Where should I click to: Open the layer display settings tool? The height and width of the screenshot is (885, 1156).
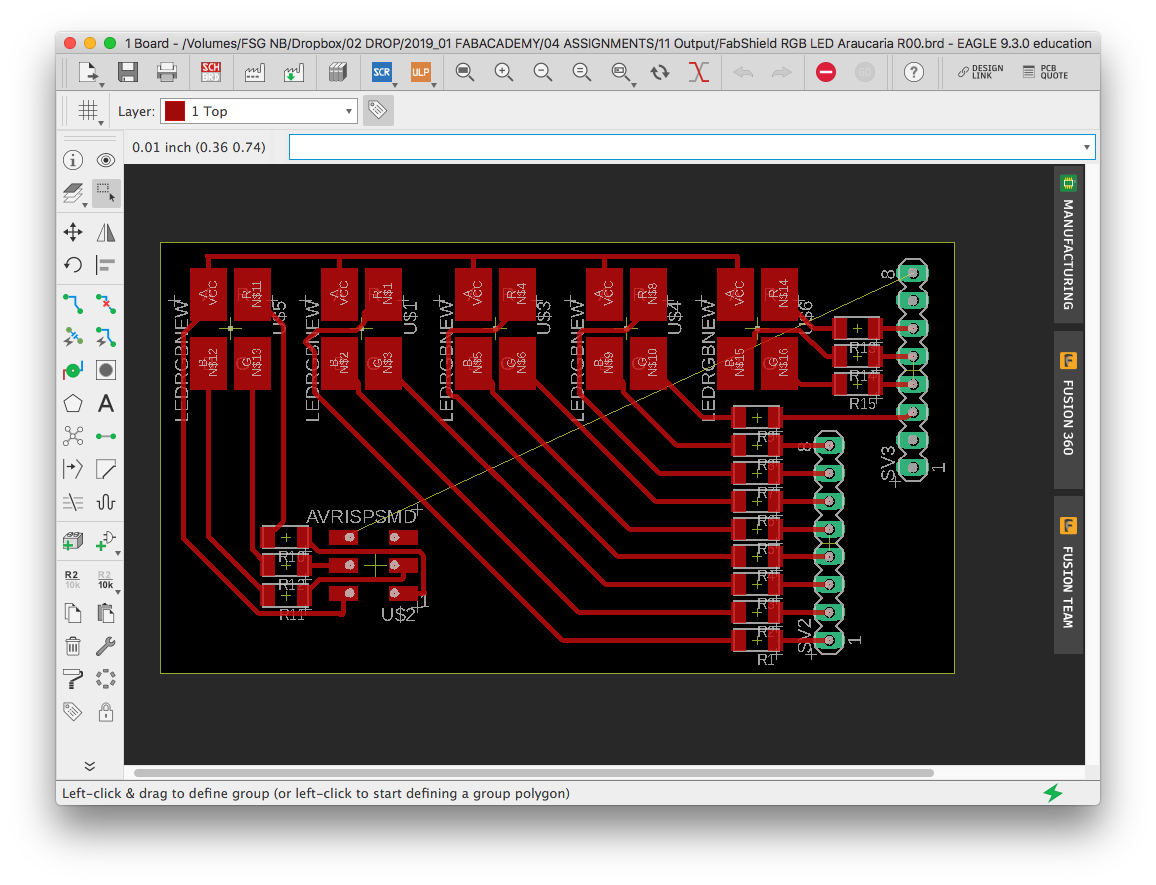pos(72,193)
